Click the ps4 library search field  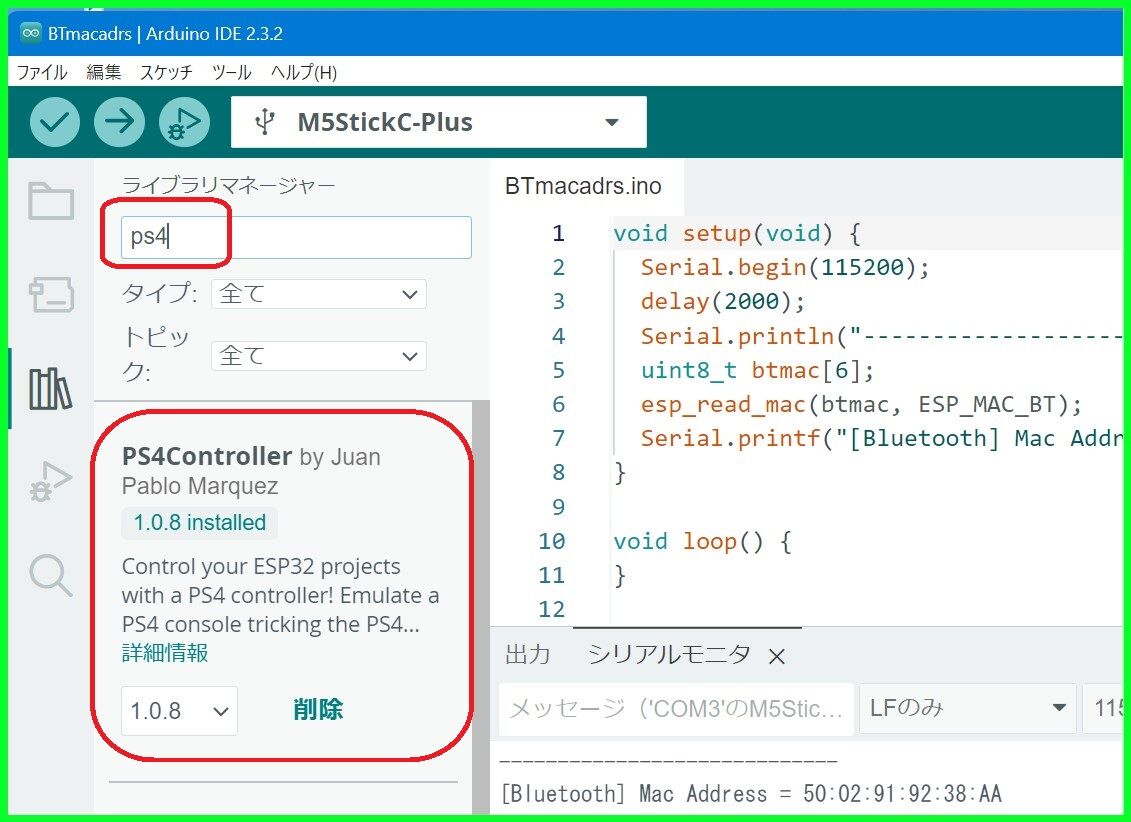[x=296, y=237]
